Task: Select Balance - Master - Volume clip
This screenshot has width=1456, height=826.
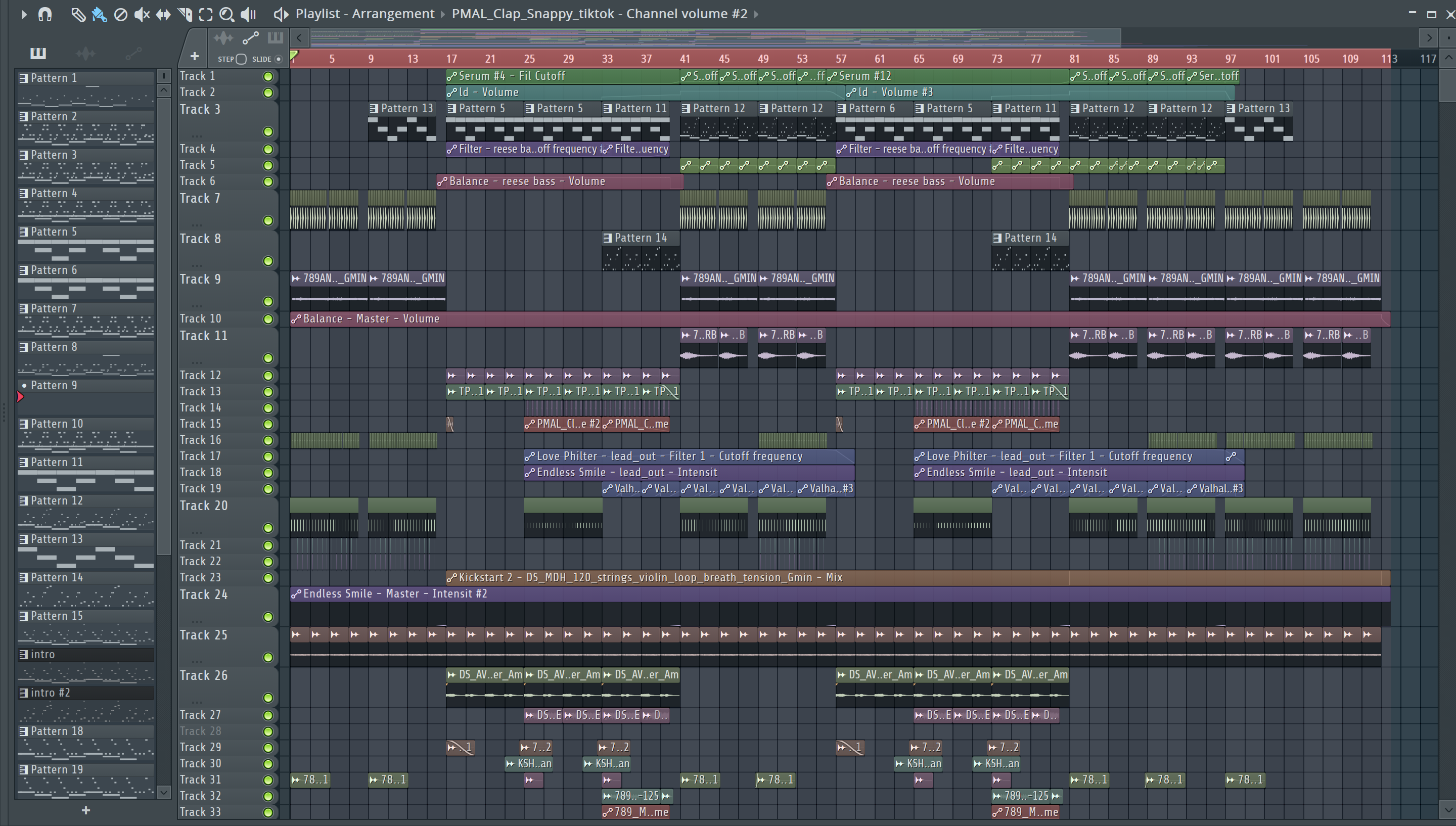Action: [x=840, y=319]
